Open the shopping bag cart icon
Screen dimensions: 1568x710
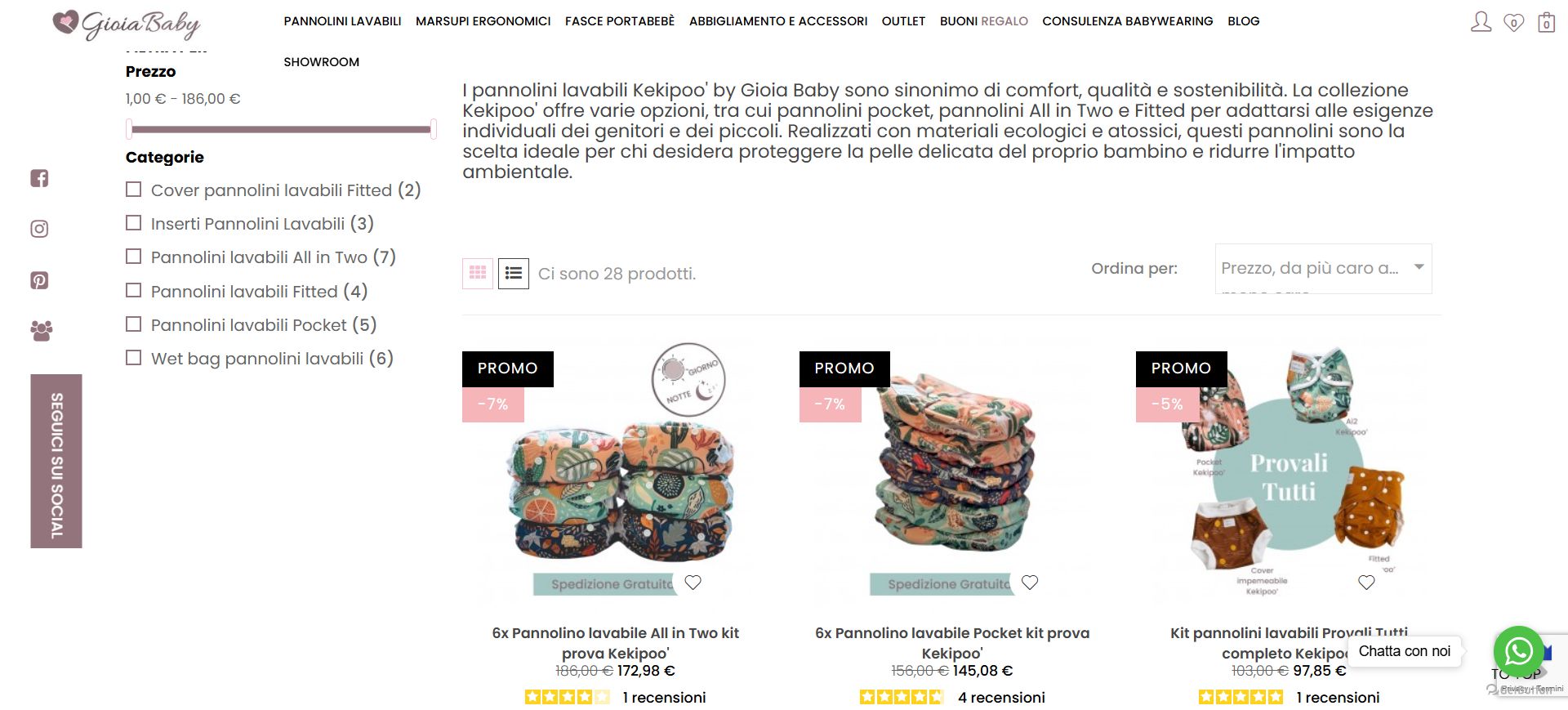(x=1546, y=22)
